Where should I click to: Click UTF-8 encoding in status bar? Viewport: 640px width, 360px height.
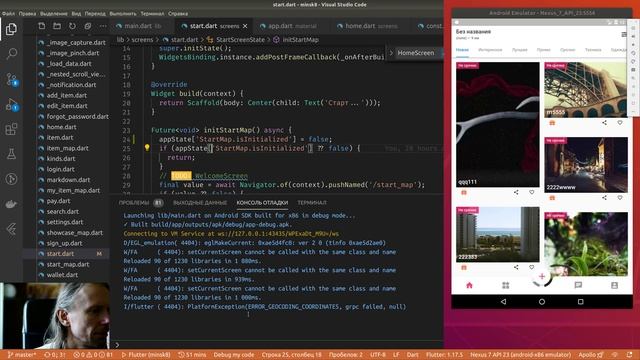click(x=378, y=355)
